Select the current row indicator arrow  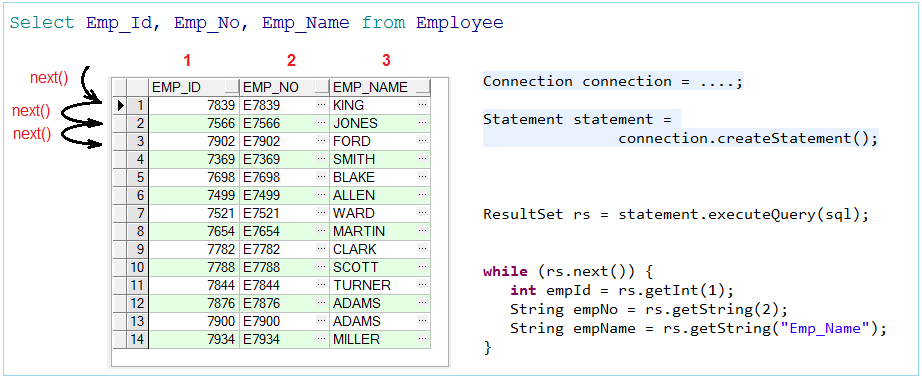coord(121,106)
